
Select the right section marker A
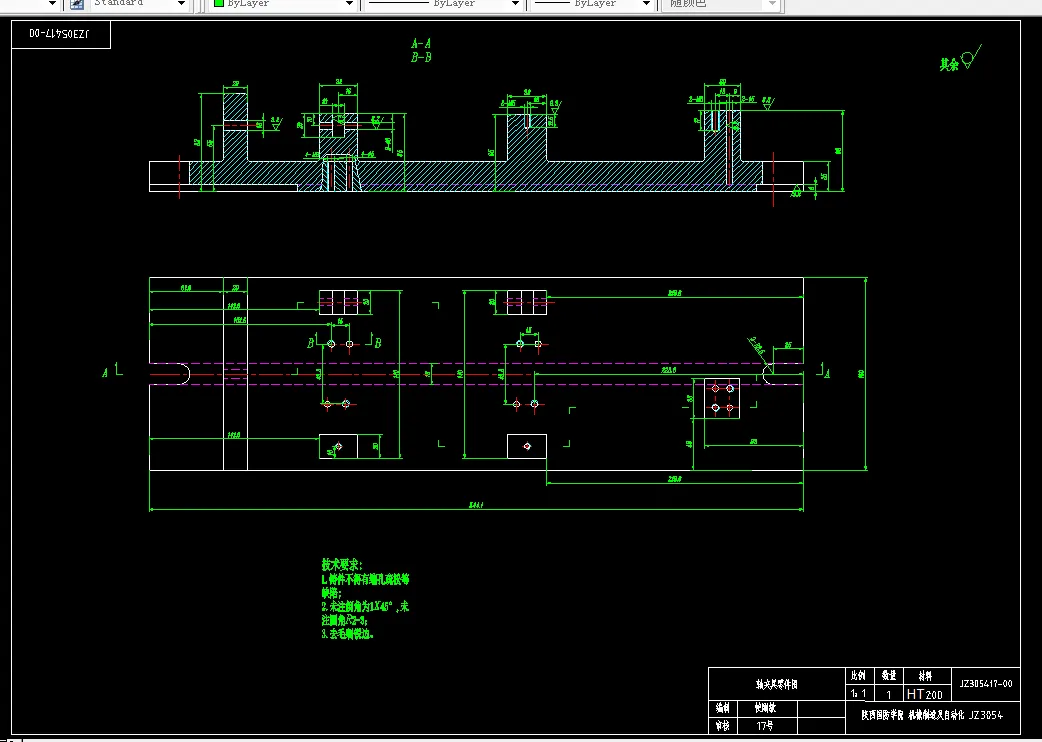827,373
